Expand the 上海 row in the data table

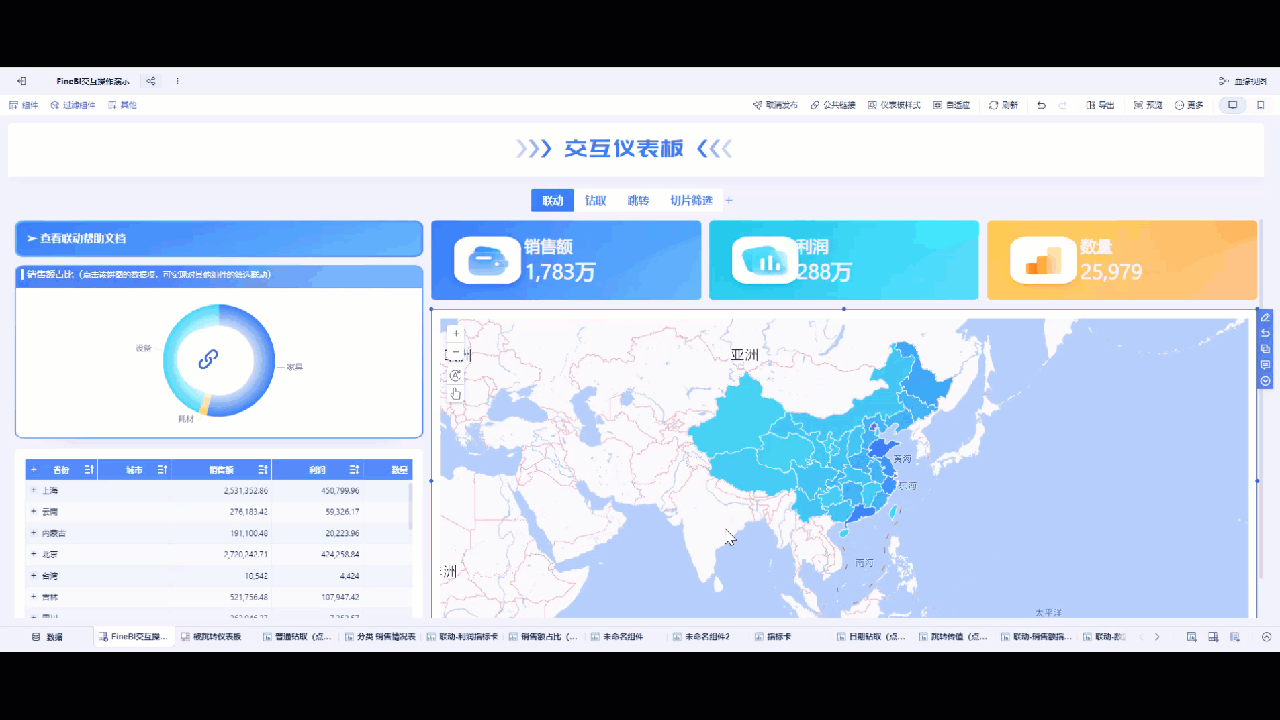pos(33,490)
